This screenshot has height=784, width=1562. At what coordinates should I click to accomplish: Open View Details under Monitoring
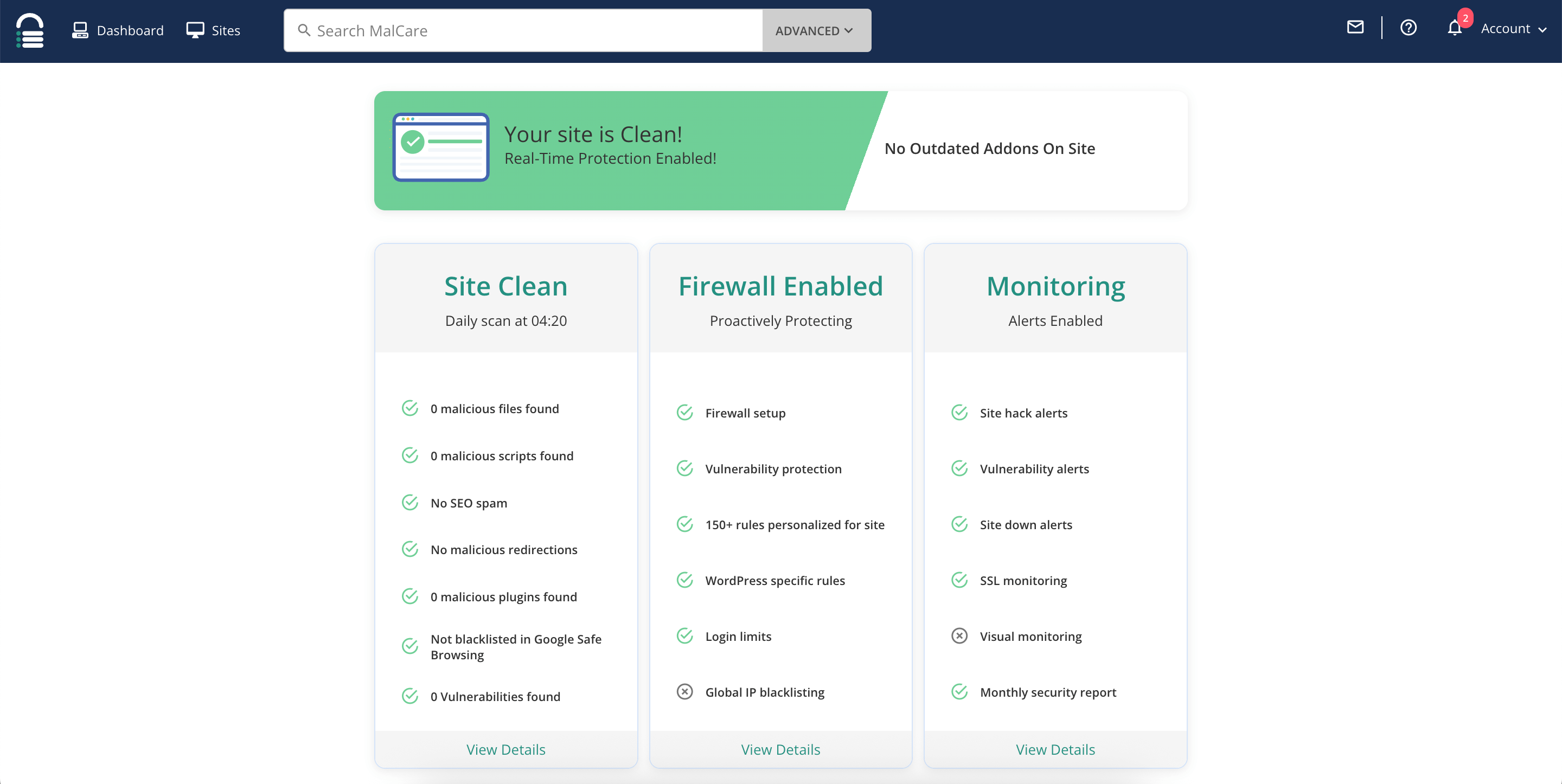click(x=1055, y=749)
